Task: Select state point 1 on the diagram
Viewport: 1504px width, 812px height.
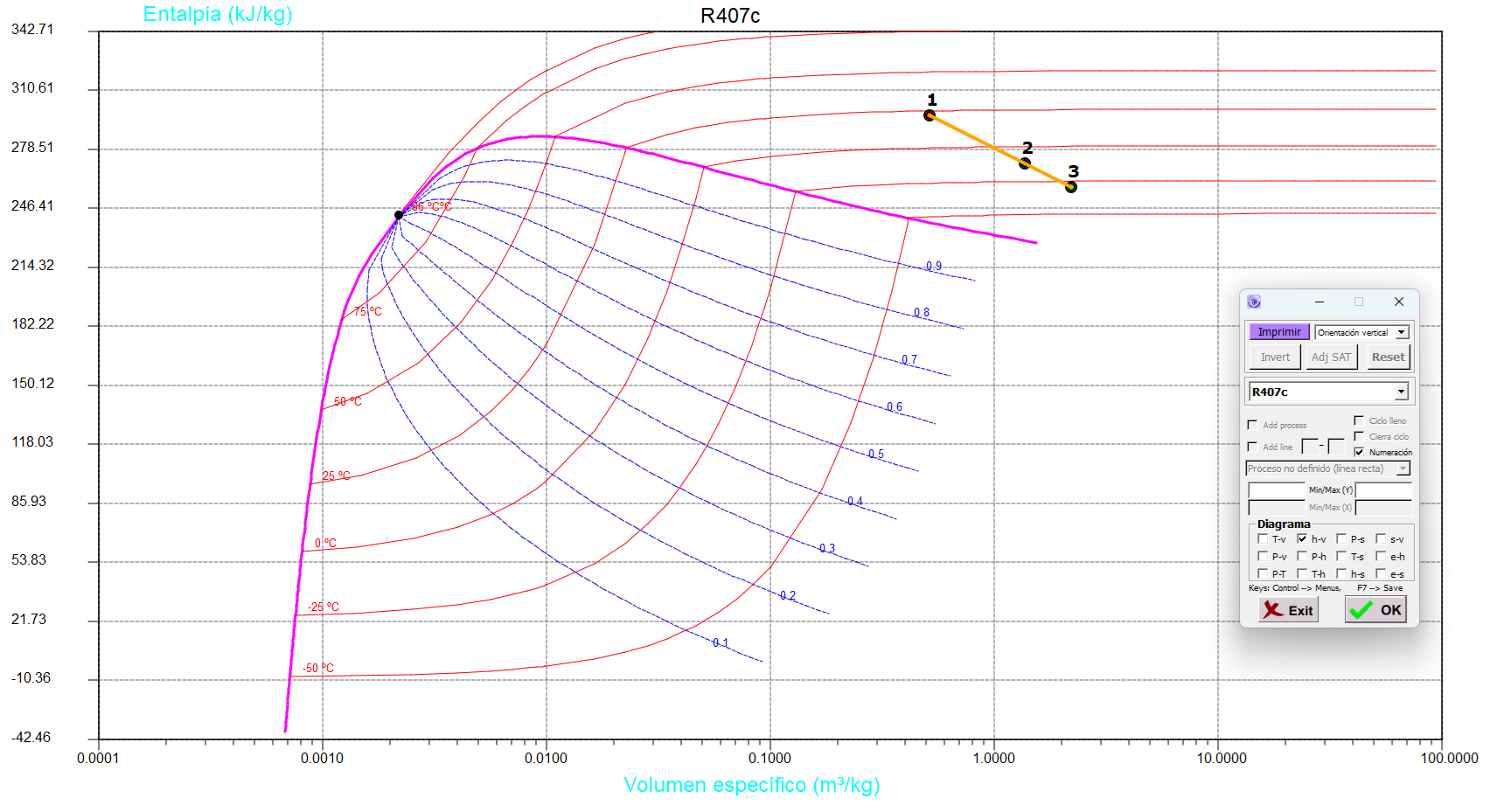Action: coord(930,115)
